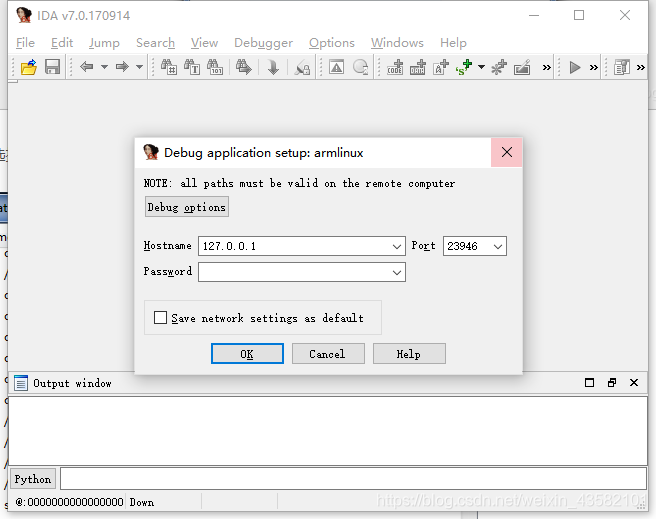Open file with the folder toolbar icon
The width and height of the screenshot is (656, 519).
tap(29, 67)
